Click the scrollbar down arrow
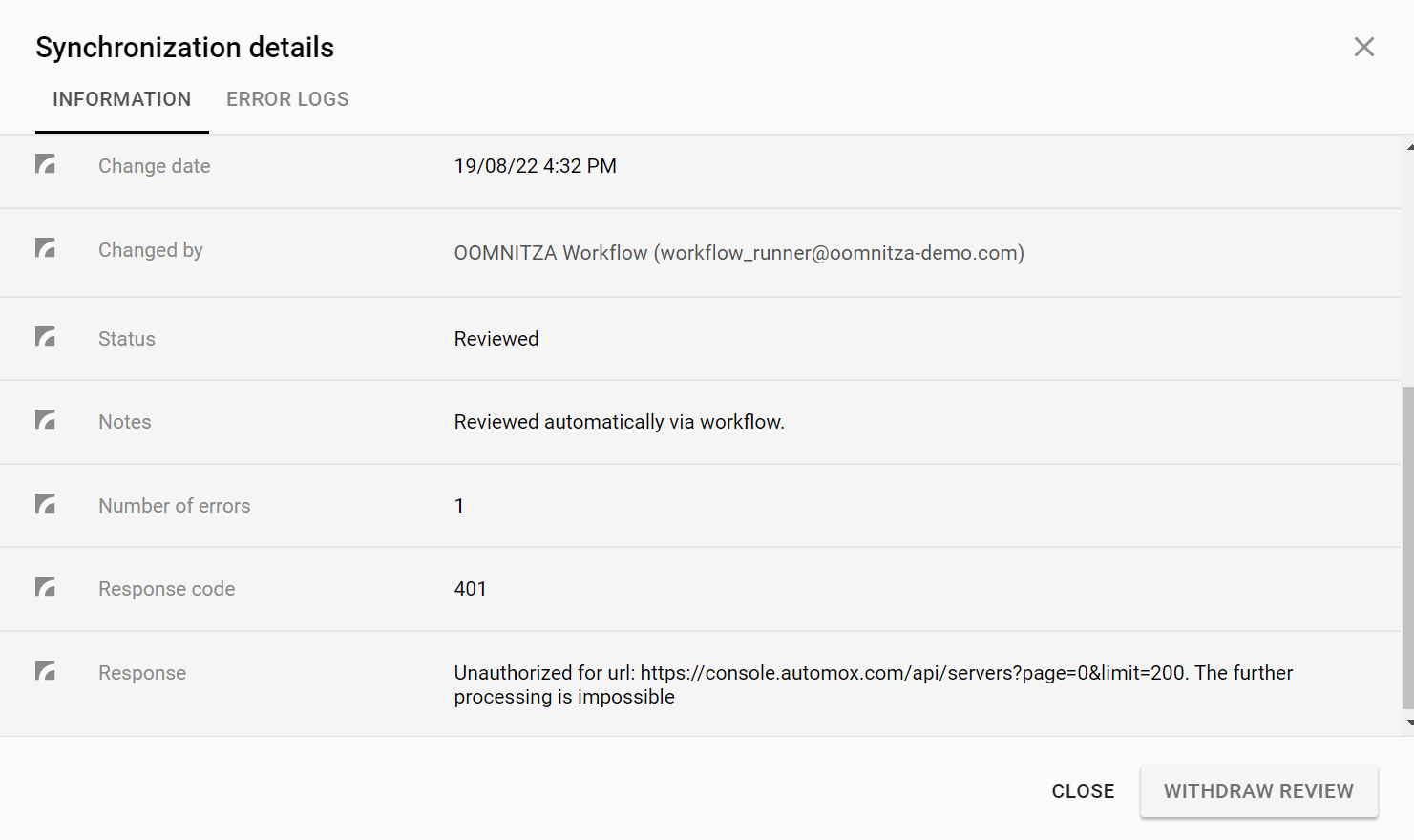 tap(1409, 724)
